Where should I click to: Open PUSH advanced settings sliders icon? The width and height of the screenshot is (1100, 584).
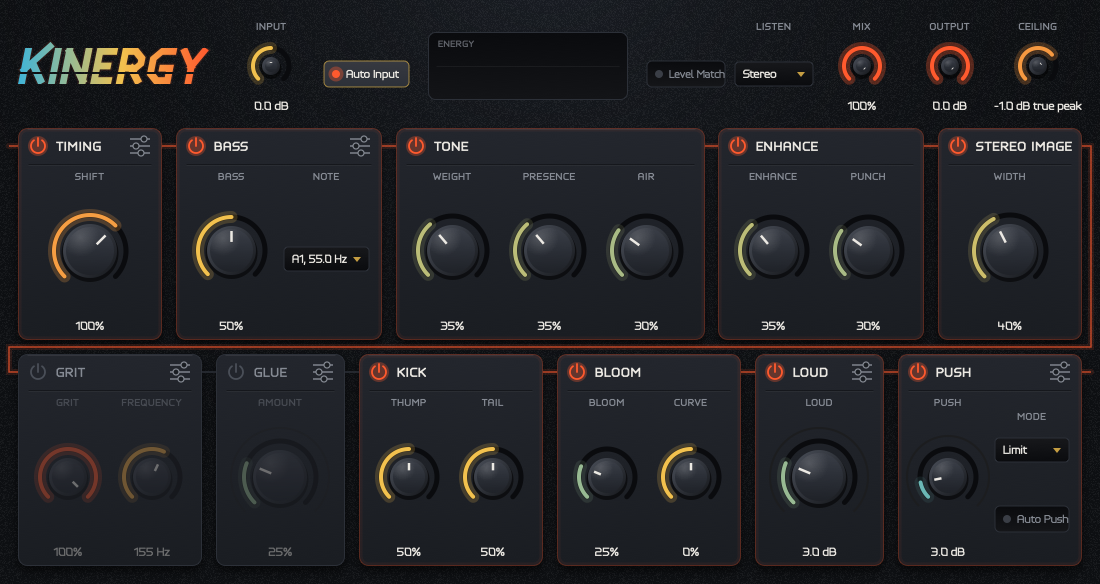click(x=1059, y=372)
